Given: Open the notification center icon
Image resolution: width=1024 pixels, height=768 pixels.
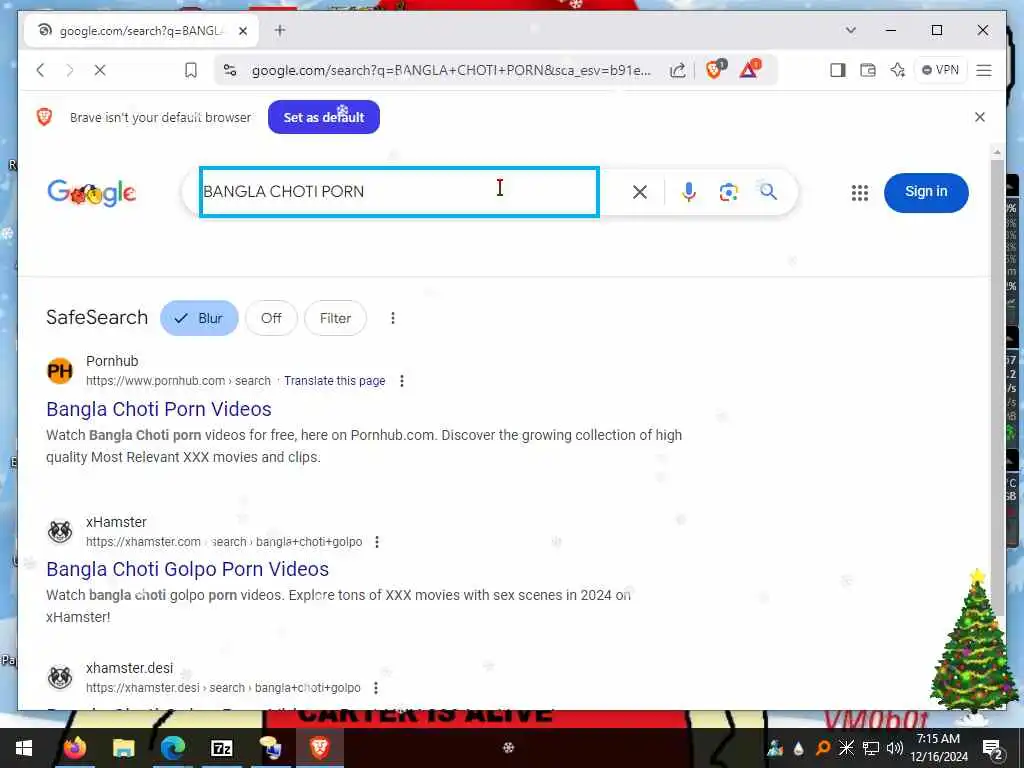Looking at the screenshot, I should (x=993, y=748).
